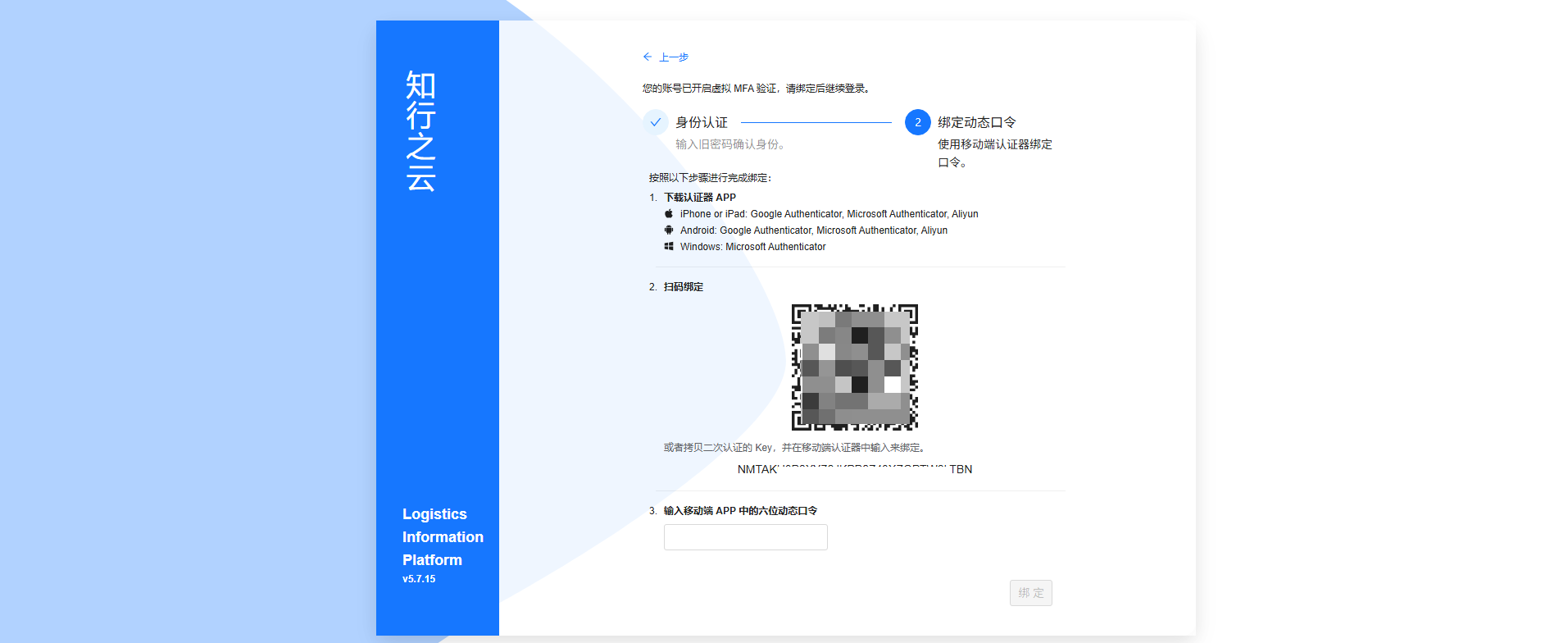The height and width of the screenshot is (643, 1568).
Task: Click the step 2 number circle
Action: [917, 122]
